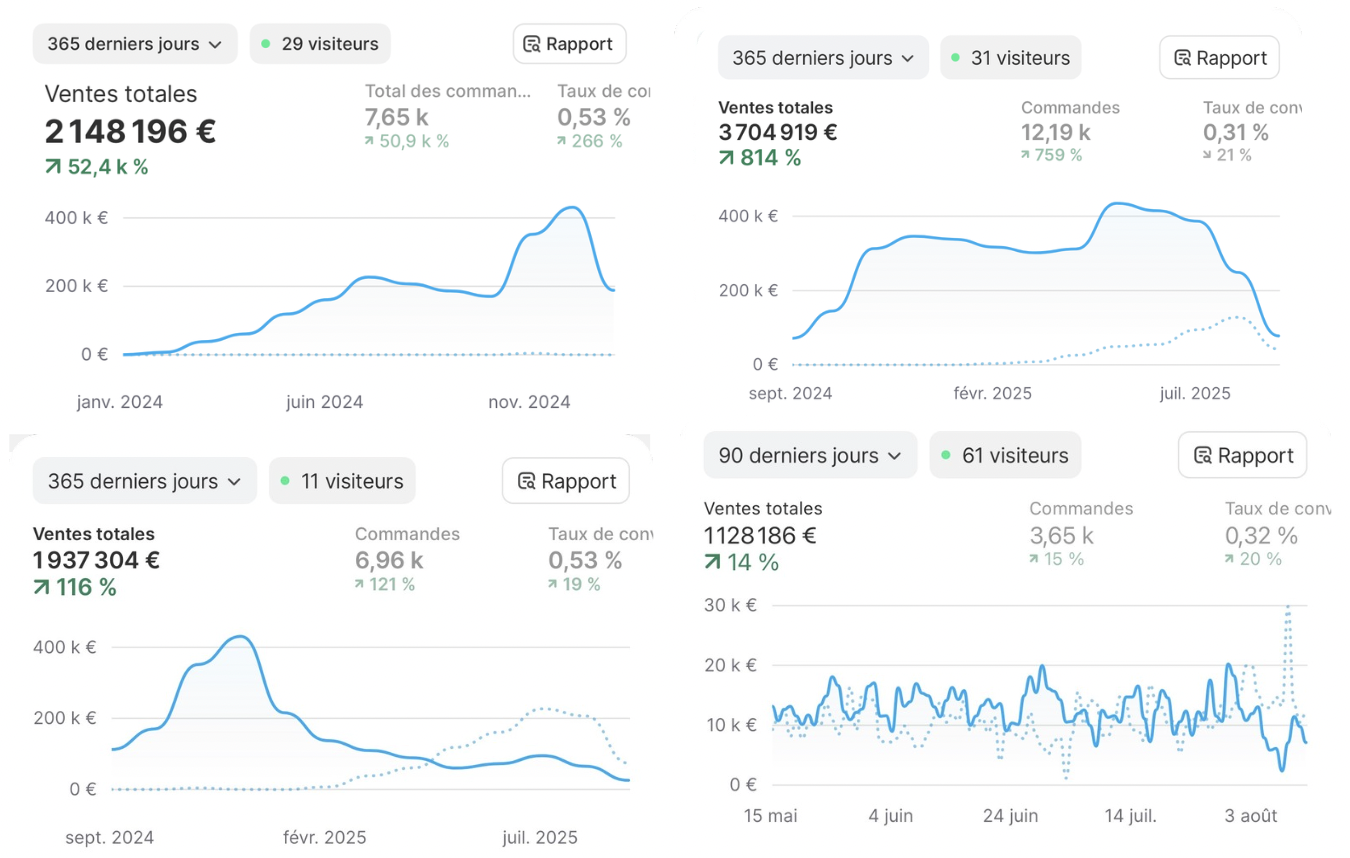Image resolution: width=1350 pixels, height=858 pixels.
Task: Click Rapport icon in the 11 visiteurs panel
Action: coord(527,481)
